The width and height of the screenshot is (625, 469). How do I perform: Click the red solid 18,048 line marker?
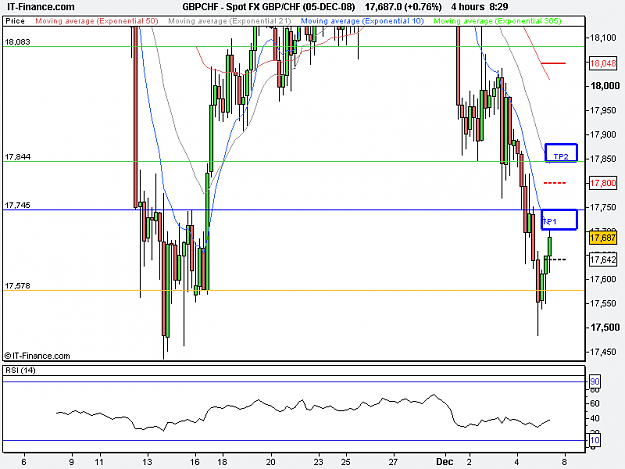pos(553,63)
